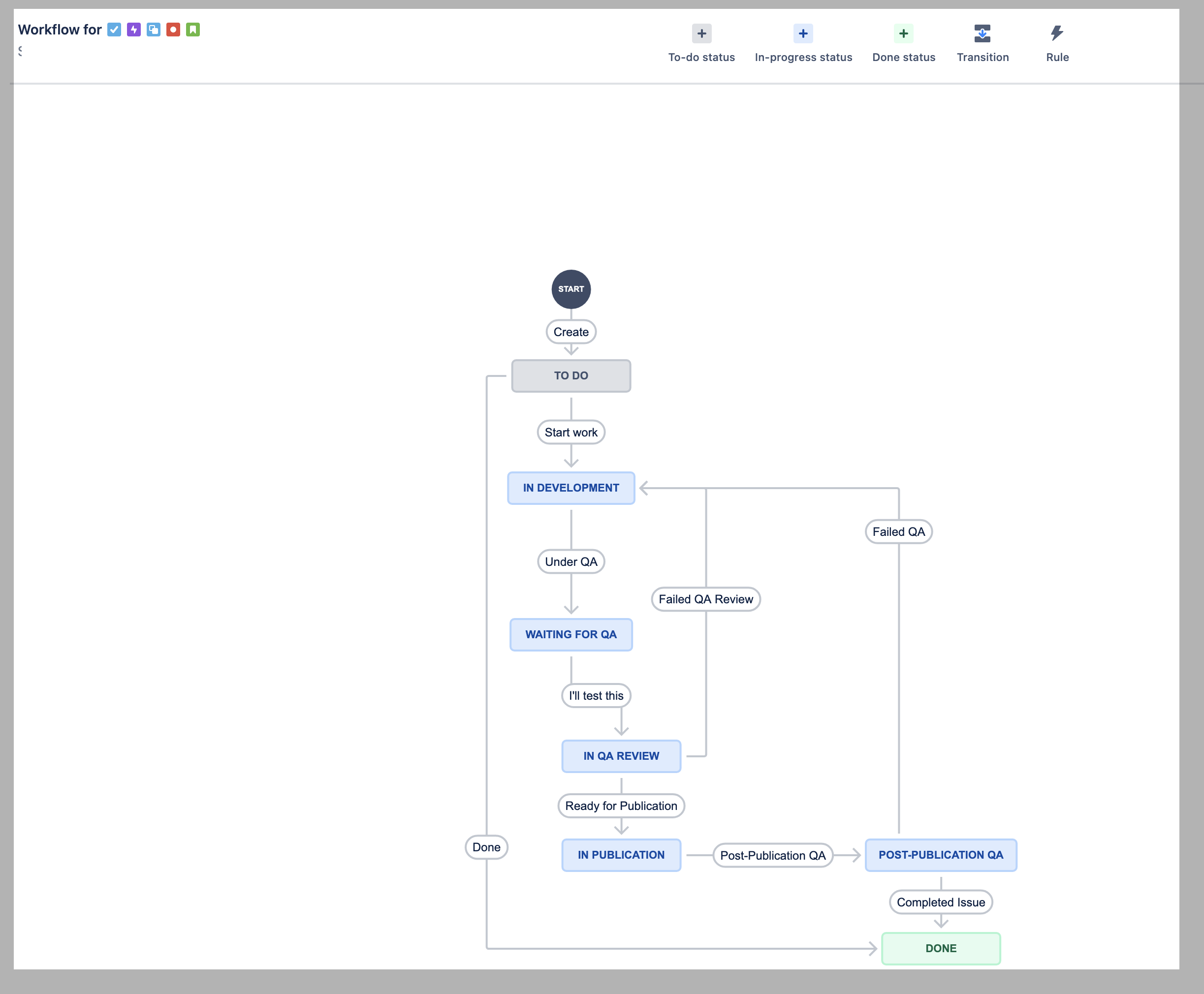1204x994 pixels.
Task: Select the Failed QA Review transition label
Action: coord(705,599)
